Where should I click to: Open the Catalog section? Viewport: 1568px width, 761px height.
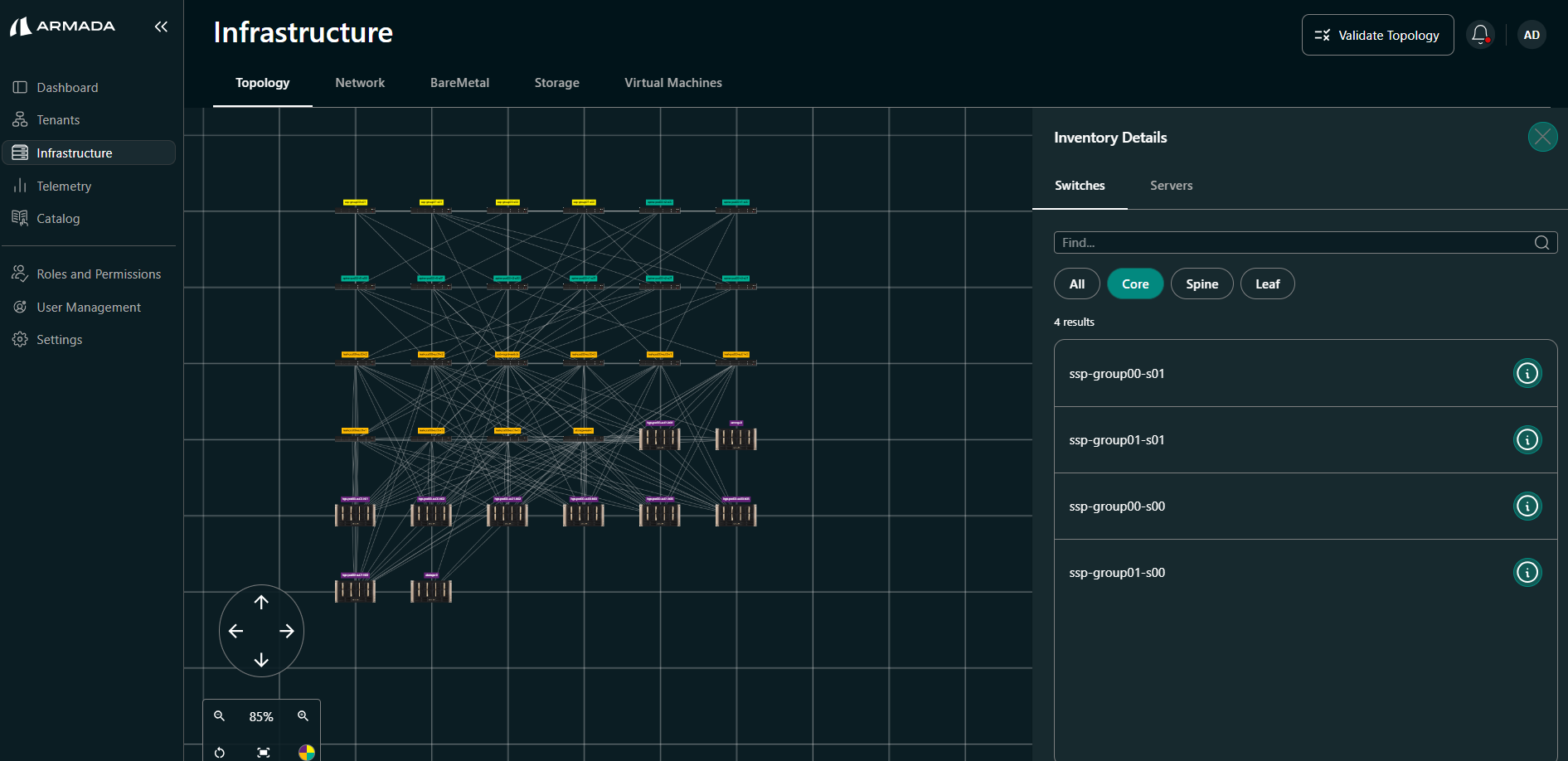click(20, 218)
